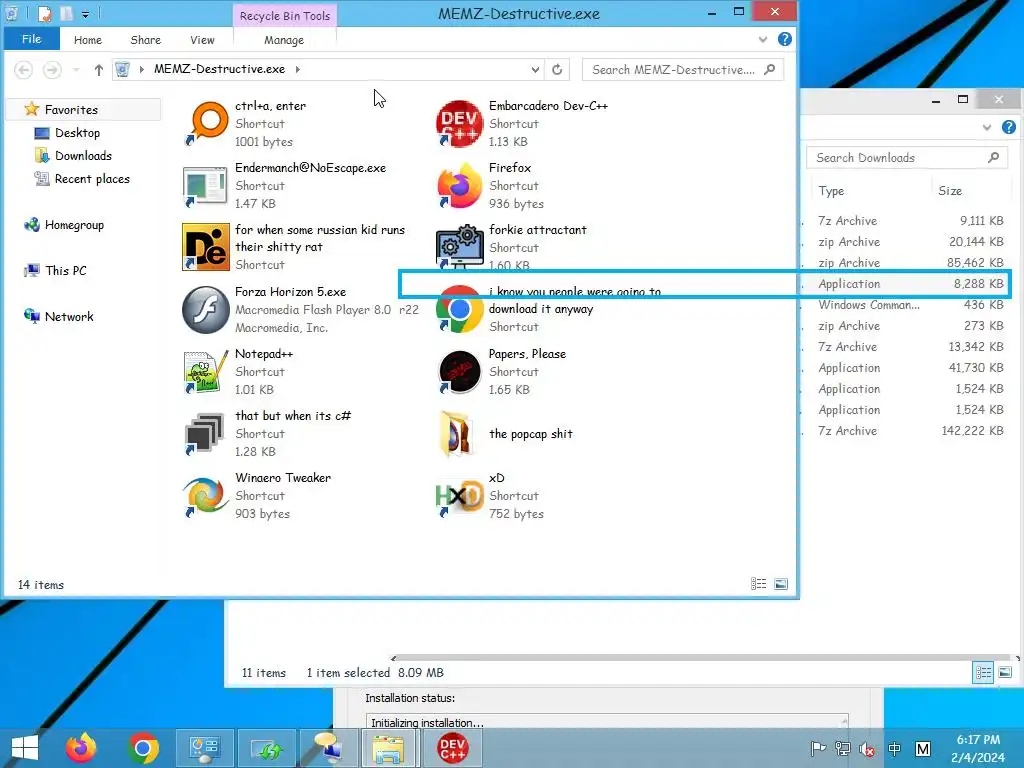Open Quick Access Toolbar customize dropdown

click(x=86, y=14)
